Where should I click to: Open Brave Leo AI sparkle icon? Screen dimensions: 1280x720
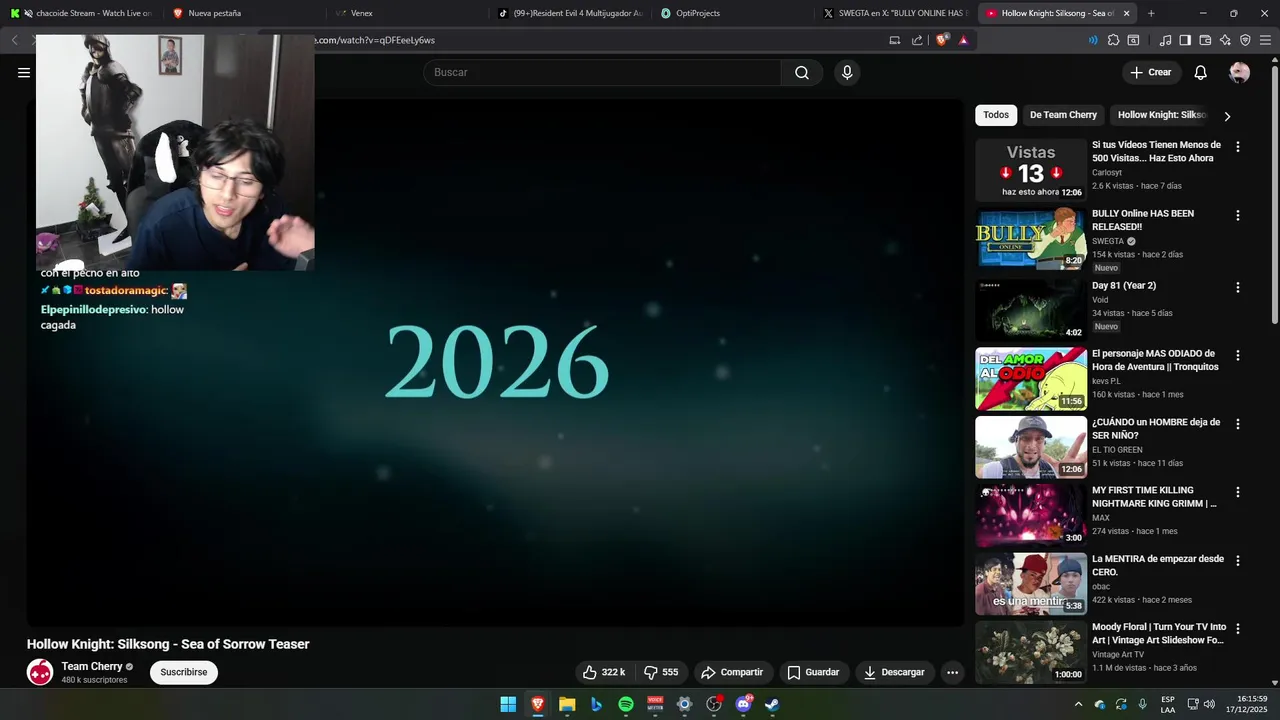pos(1225,40)
